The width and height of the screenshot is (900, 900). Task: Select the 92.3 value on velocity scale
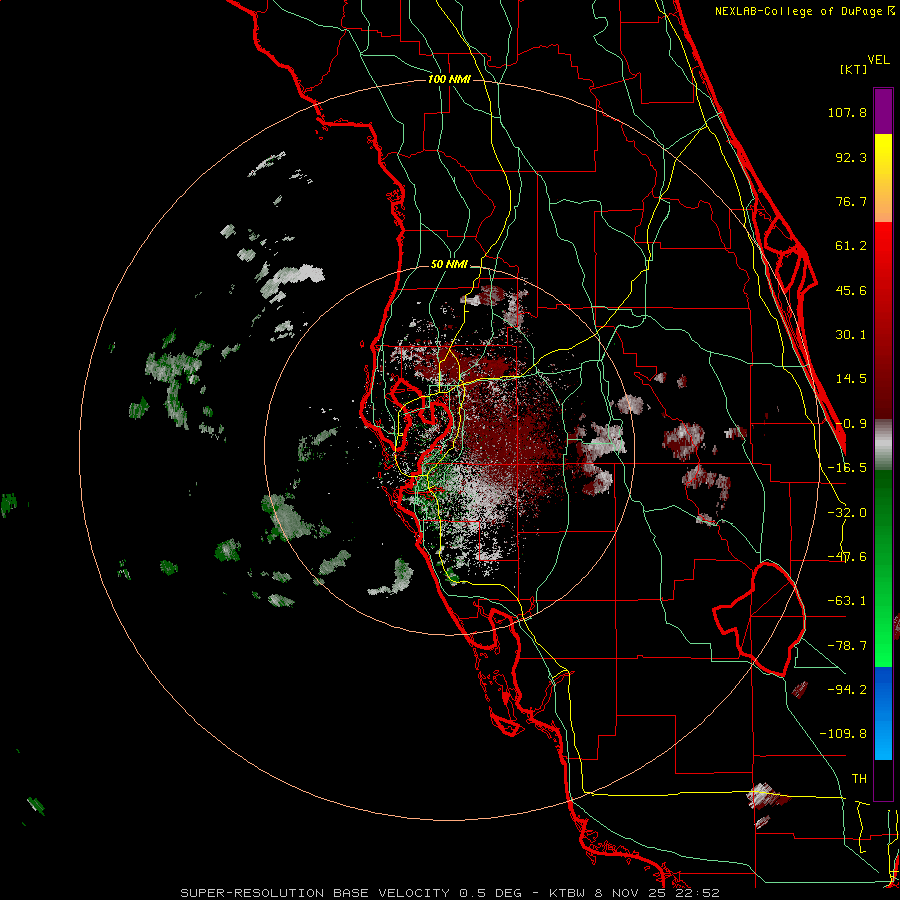tap(851, 157)
